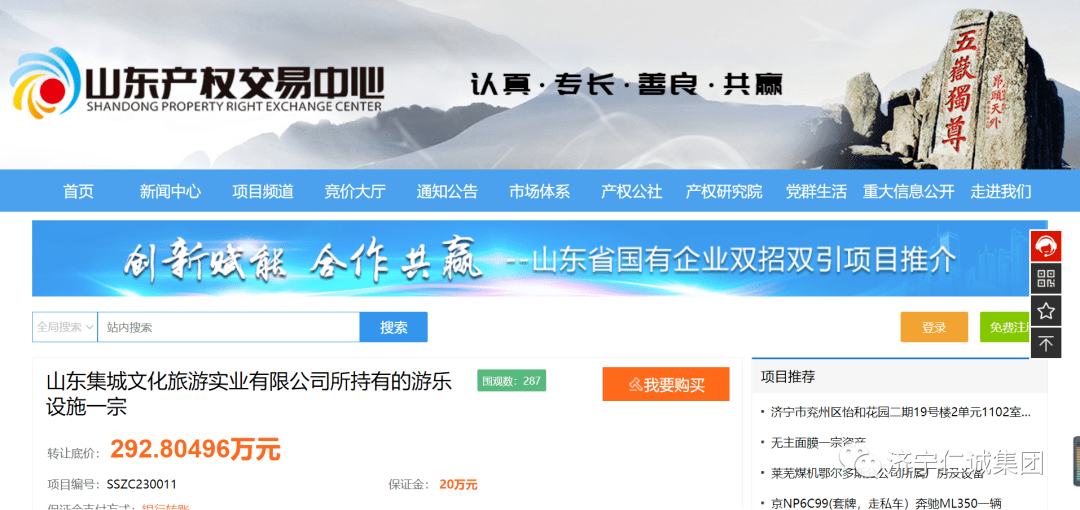Click the star favorite icon
The width and height of the screenshot is (1080, 510).
coord(1046,311)
